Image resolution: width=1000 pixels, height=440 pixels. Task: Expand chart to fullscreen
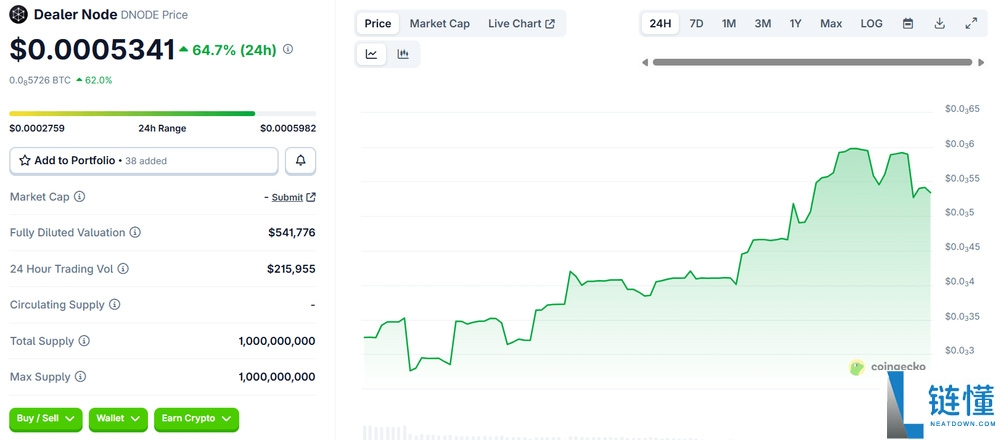pyautogui.click(x=971, y=23)
